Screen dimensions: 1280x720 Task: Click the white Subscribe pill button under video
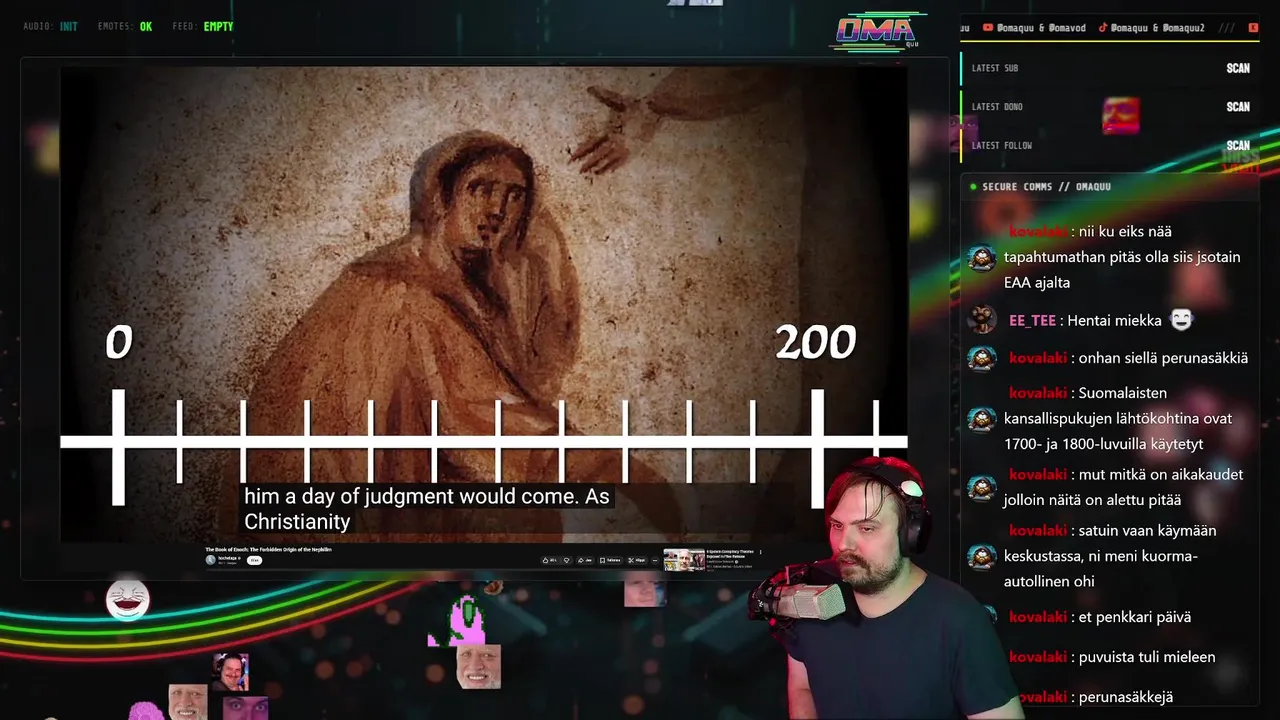click(x=254, y=560)
